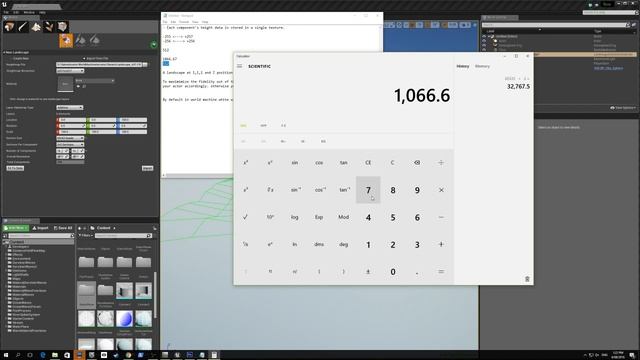Open Microsoft Edge from the taskbar
This screenshot has width=640, height=360.
[x=42, y=355]
